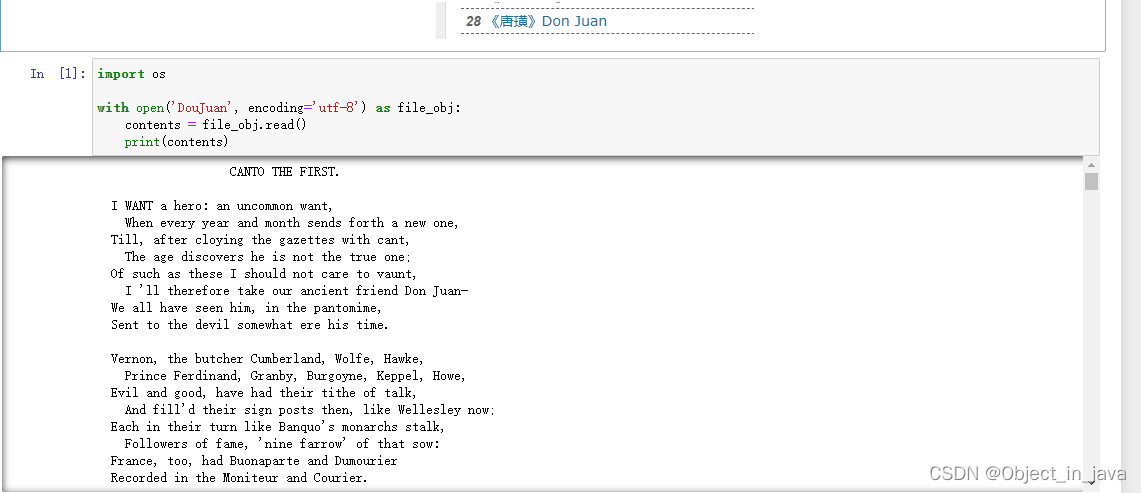The image size is (1141, 493).
Task: Click the line 'And fill'd their sign posts then'
Action: pyautogui.click(x=310, y=410)
